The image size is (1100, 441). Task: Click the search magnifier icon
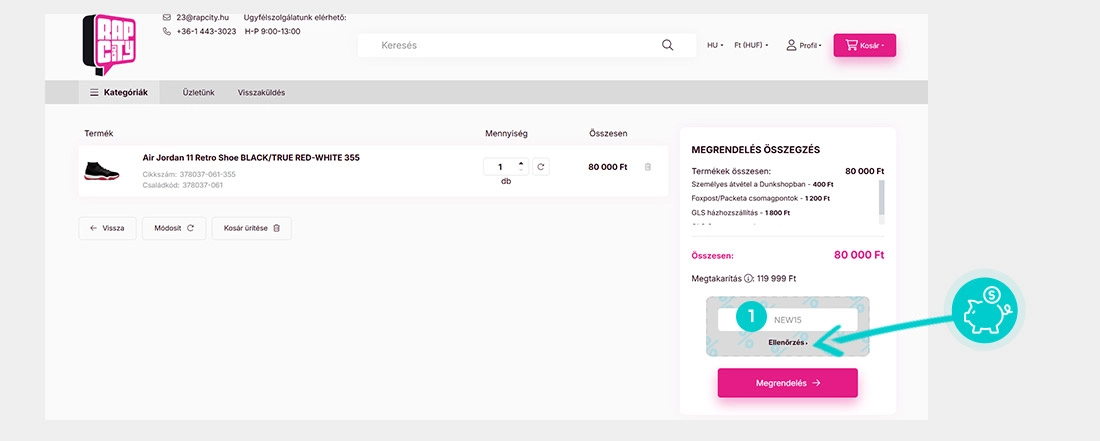[x=667, y=45]
